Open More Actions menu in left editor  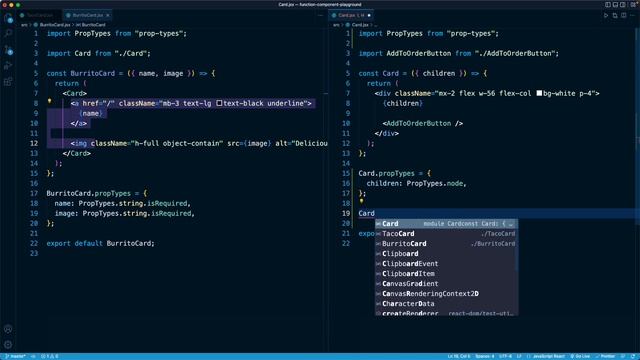point(320,15)
